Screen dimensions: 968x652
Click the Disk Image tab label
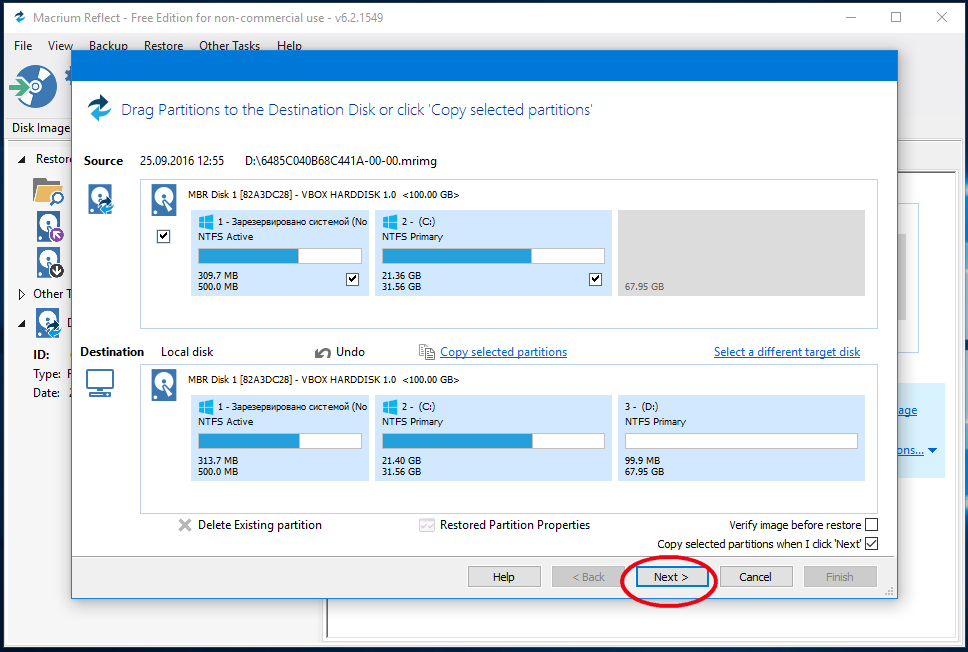[41, 128]
